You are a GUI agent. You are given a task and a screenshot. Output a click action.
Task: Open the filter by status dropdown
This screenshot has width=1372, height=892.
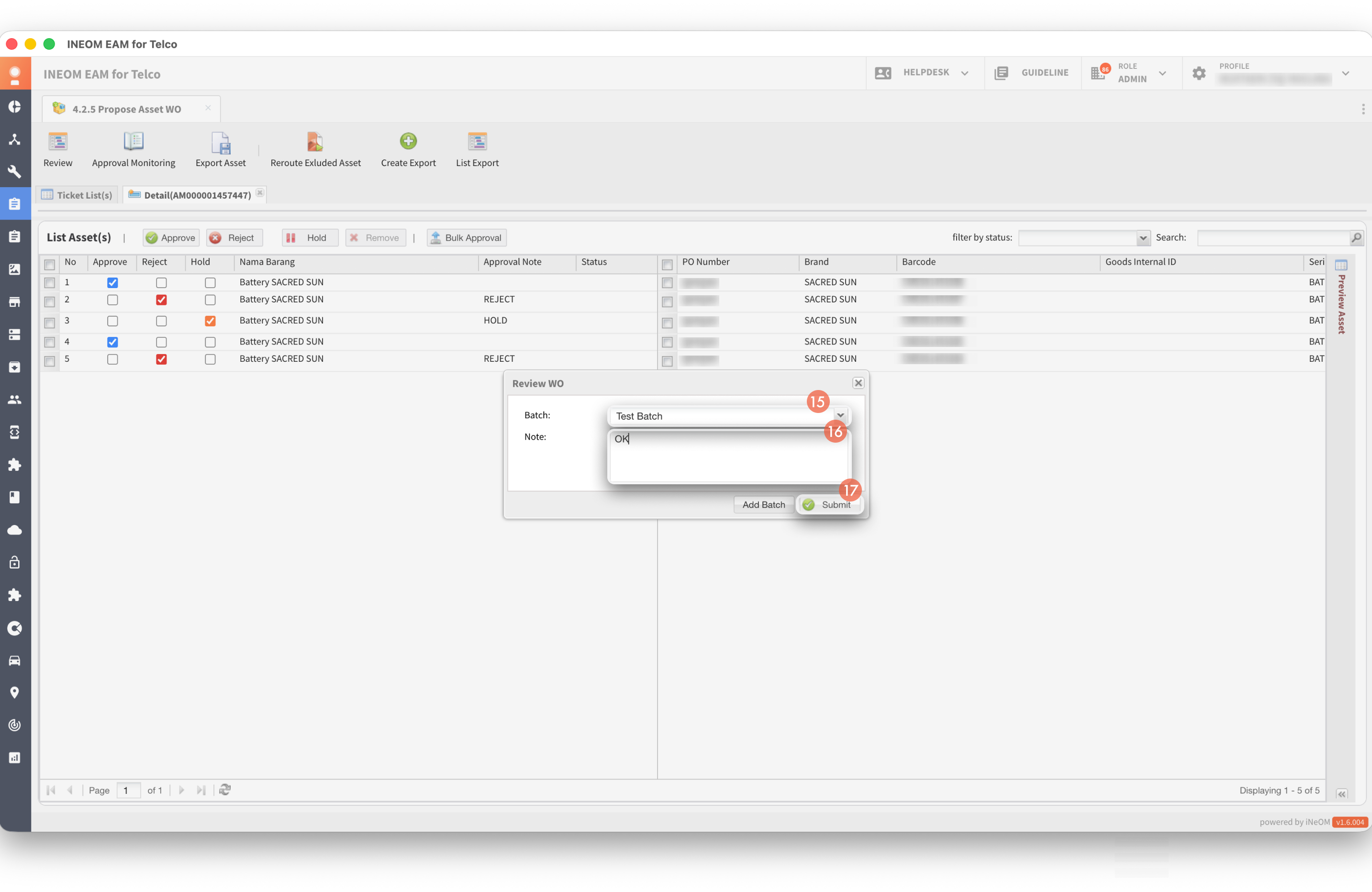point(1143,237)
